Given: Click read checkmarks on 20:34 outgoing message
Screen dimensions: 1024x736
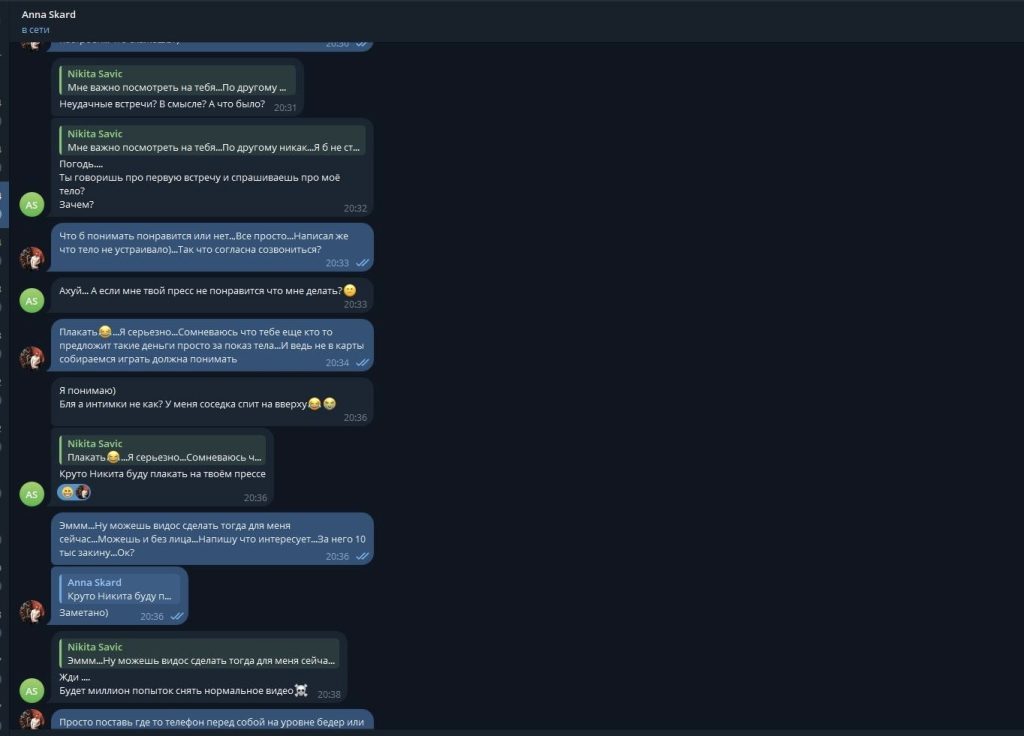Looking at the screenshot, I should 362,362.
